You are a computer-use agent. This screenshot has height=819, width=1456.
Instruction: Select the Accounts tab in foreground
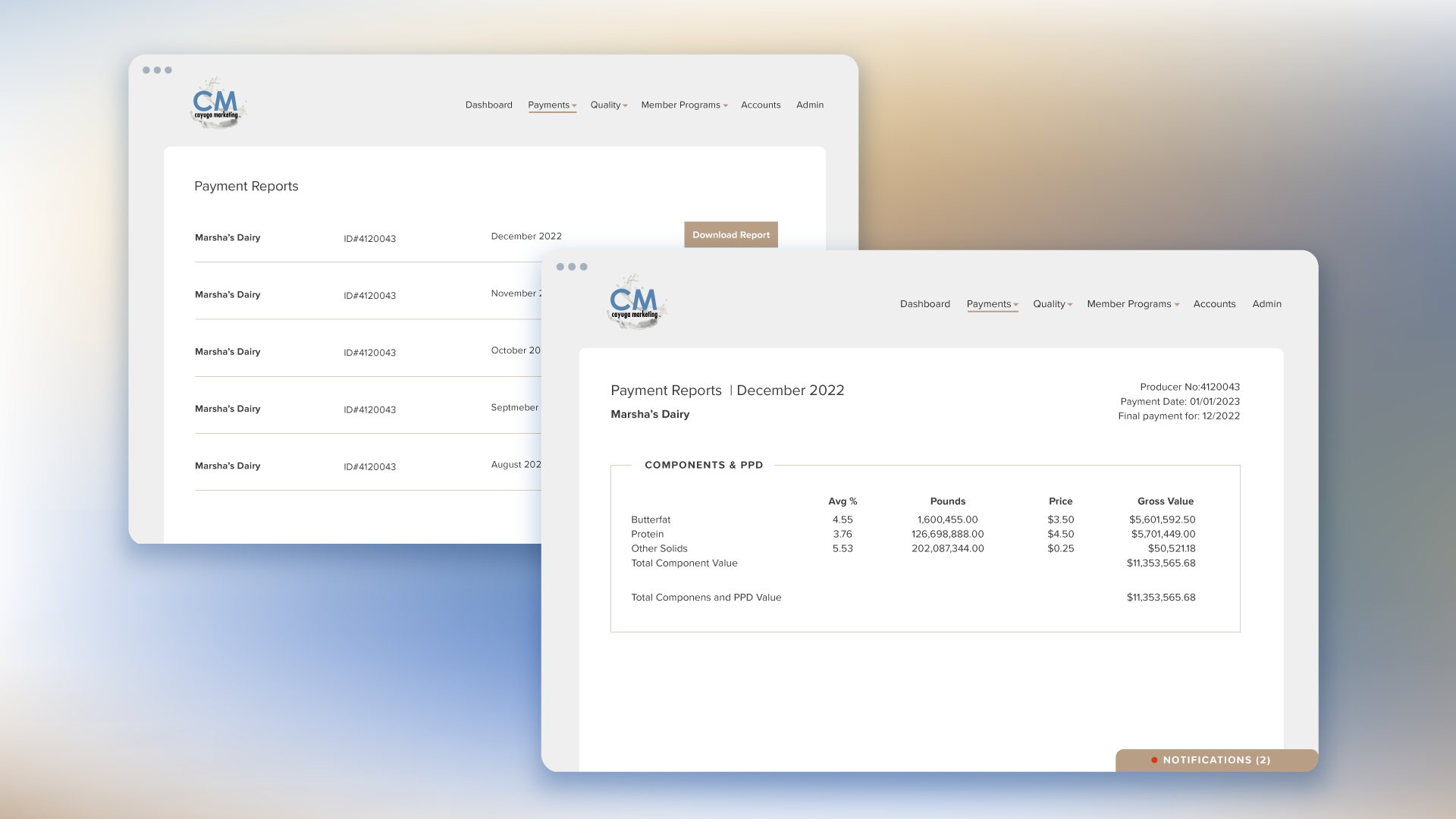pos(1214,304)
